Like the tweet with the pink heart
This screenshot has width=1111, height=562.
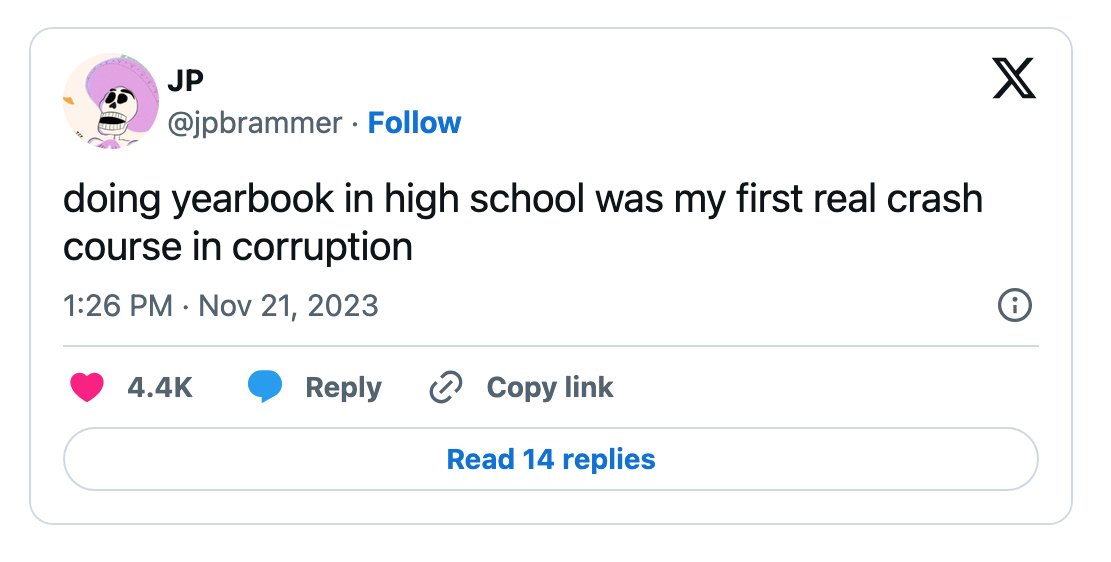tap(87, 388)
